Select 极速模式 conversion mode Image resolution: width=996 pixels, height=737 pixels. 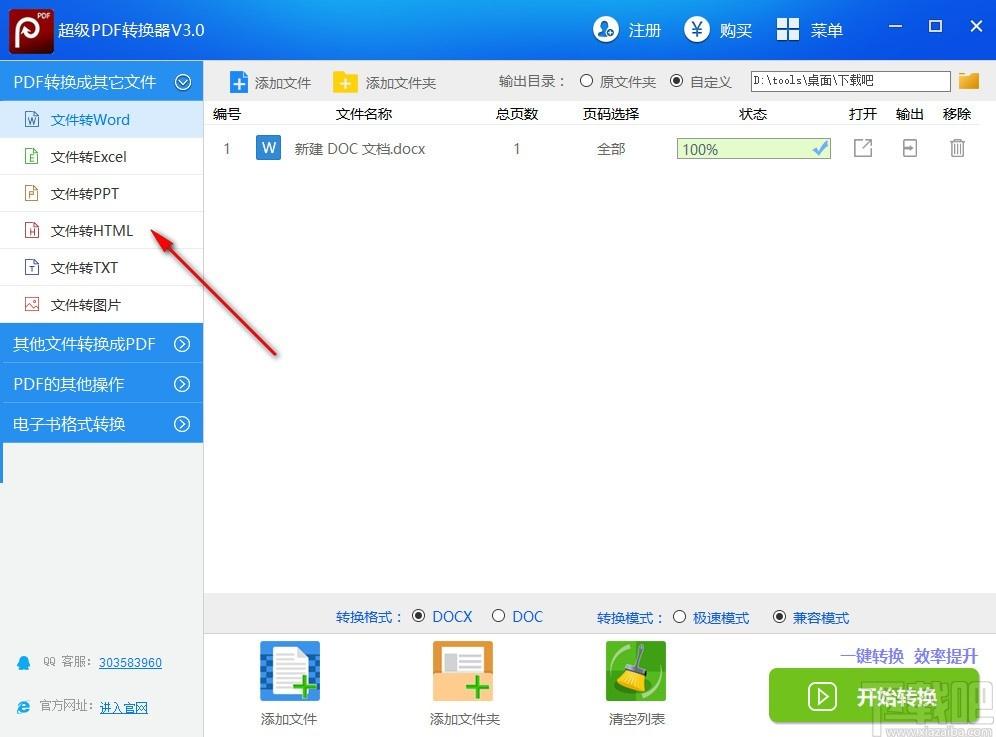(679, 616)
